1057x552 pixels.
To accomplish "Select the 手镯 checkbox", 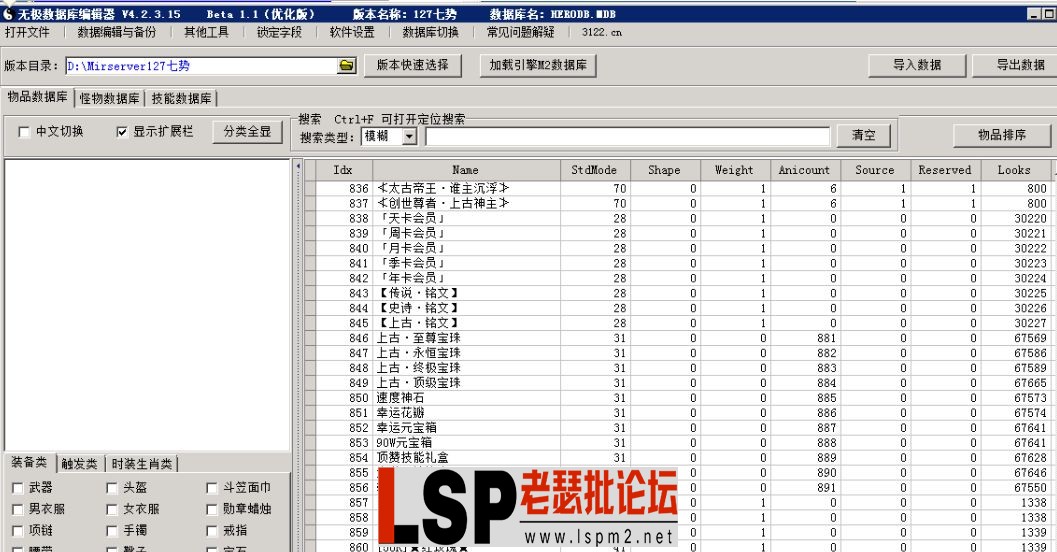I will click(x=112, y=531).
